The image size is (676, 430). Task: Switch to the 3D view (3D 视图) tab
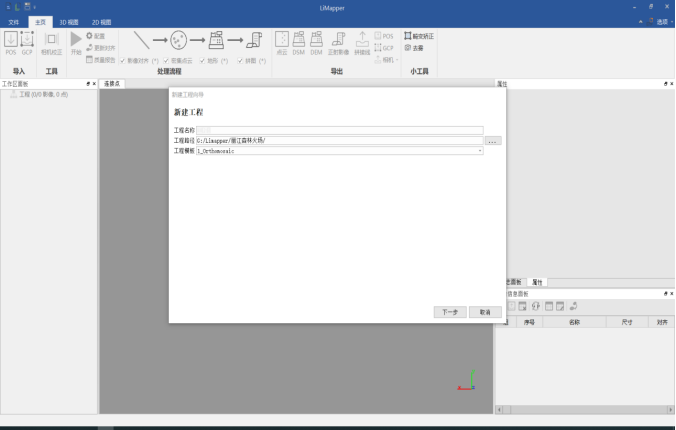click(x=68, y=21)
